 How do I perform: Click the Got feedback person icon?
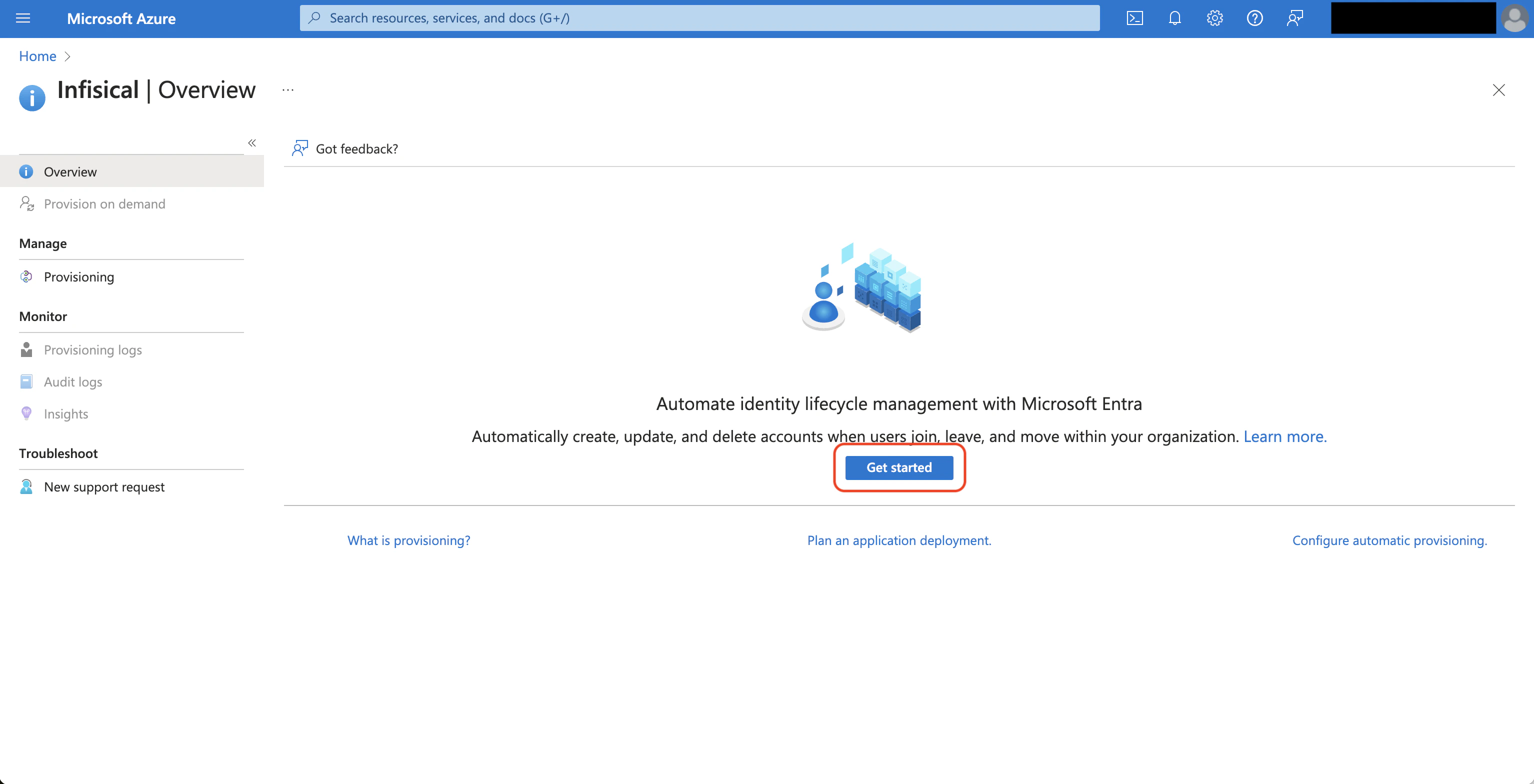coord(299,148)
